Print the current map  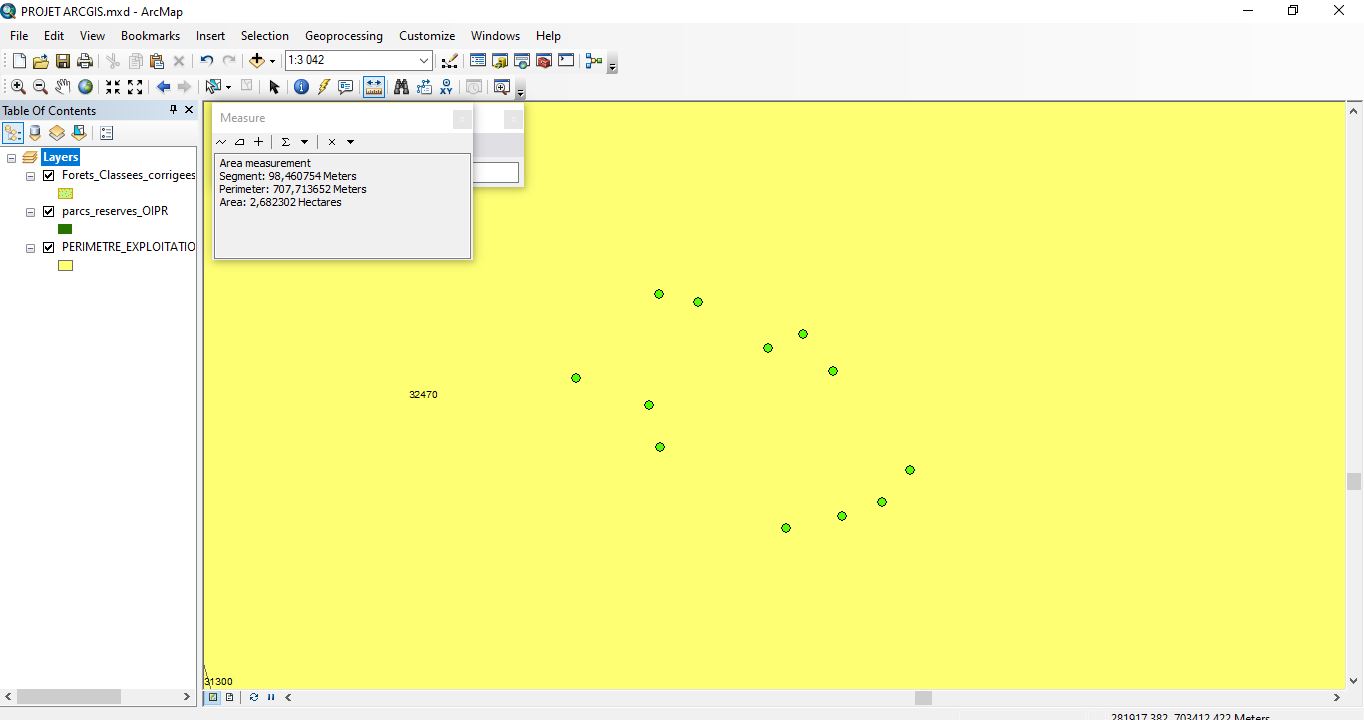[85, 61]
